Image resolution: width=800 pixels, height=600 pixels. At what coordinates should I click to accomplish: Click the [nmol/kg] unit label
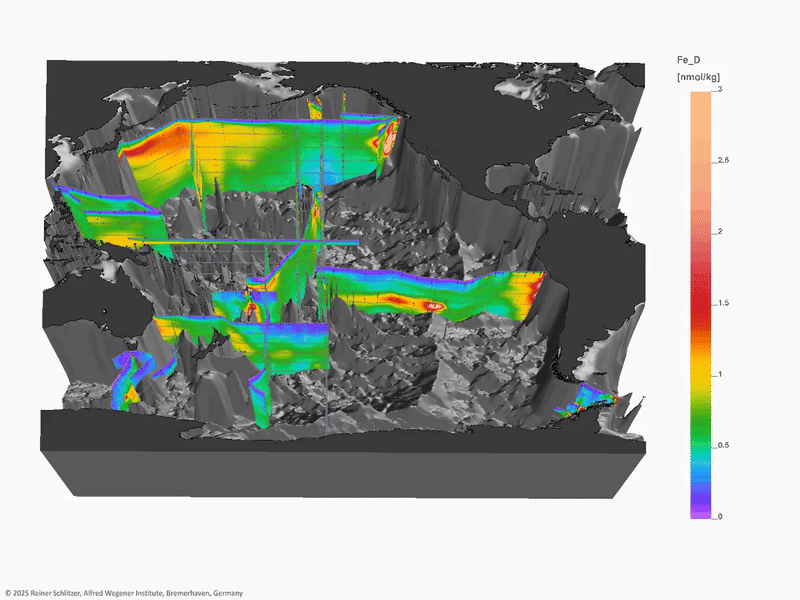point(699,76)
